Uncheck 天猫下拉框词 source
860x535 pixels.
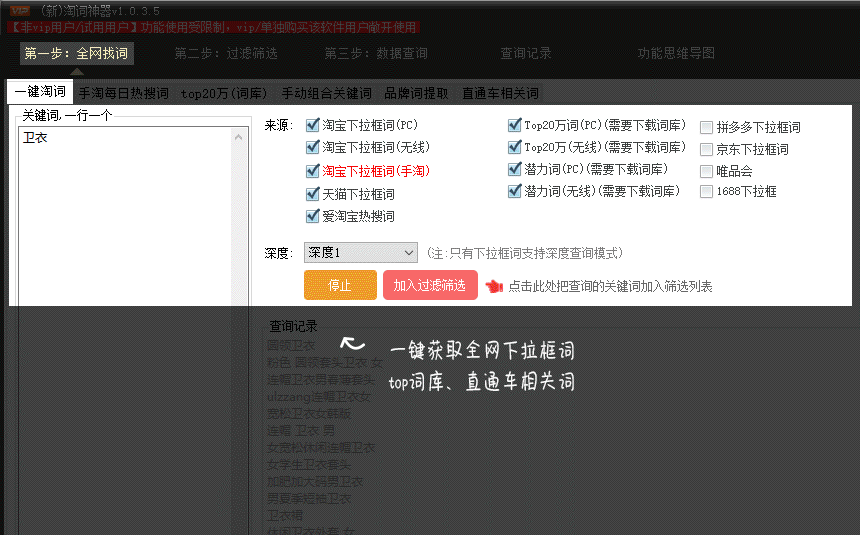pos(312,194)
